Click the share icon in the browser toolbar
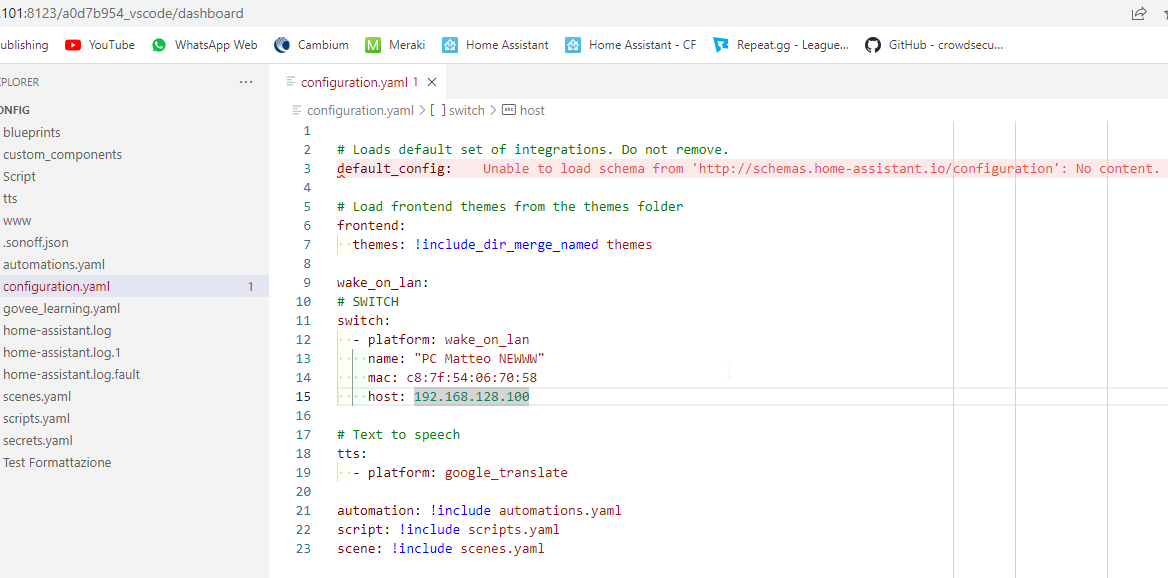 click(1138, 14)
